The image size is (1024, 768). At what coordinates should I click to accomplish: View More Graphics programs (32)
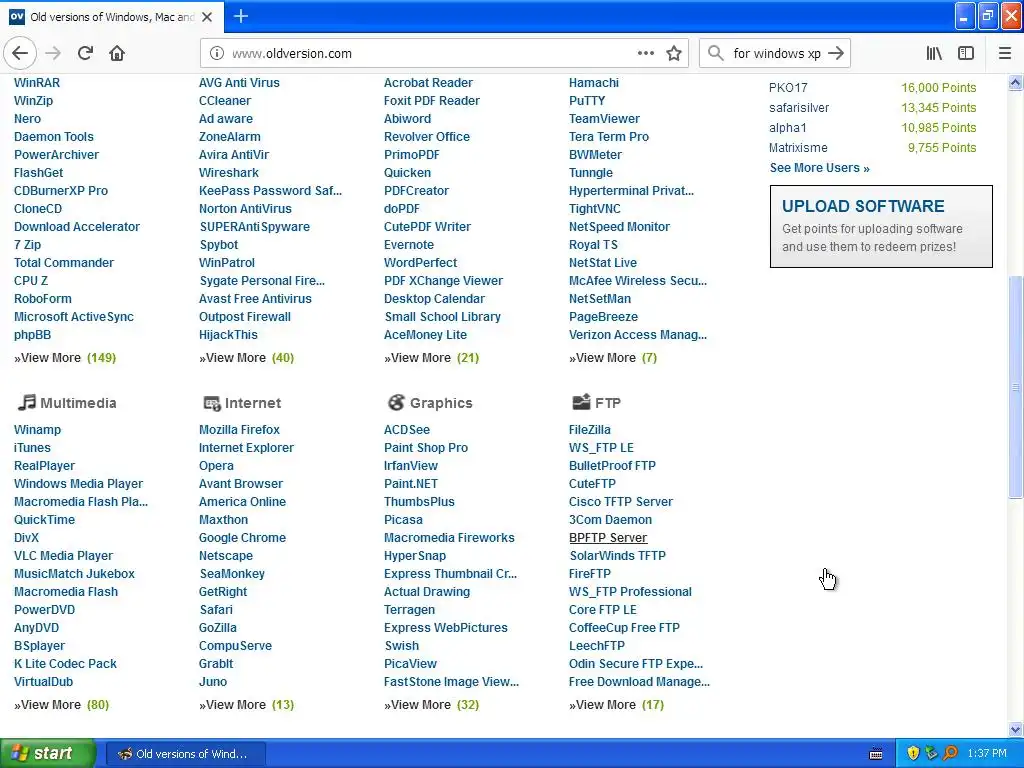click(x=431, y=705)
